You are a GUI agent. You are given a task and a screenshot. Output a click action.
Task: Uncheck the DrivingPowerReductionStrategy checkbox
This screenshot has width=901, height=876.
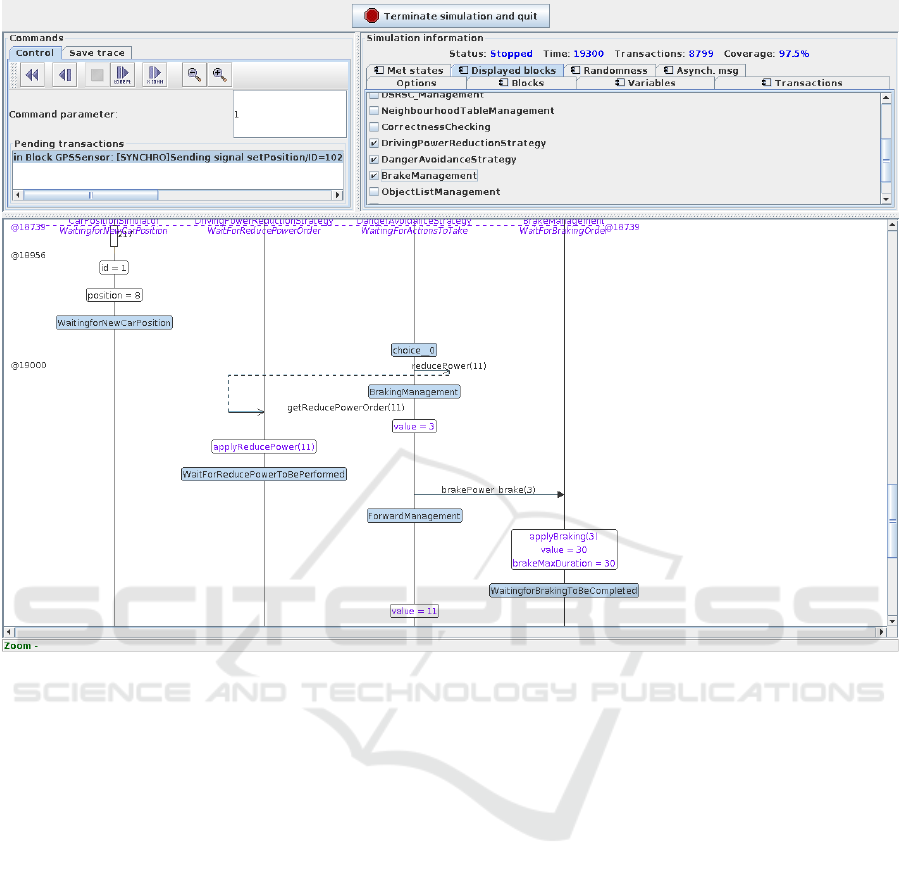tap(374, 143)
